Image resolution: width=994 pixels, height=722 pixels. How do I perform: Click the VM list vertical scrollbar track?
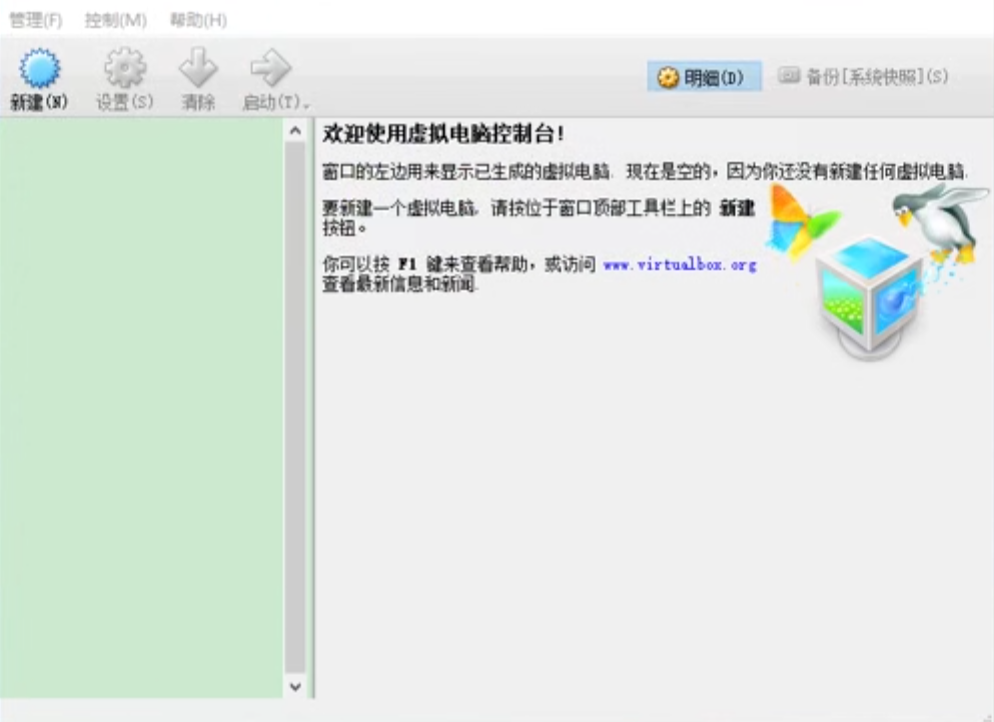[295, 408]
